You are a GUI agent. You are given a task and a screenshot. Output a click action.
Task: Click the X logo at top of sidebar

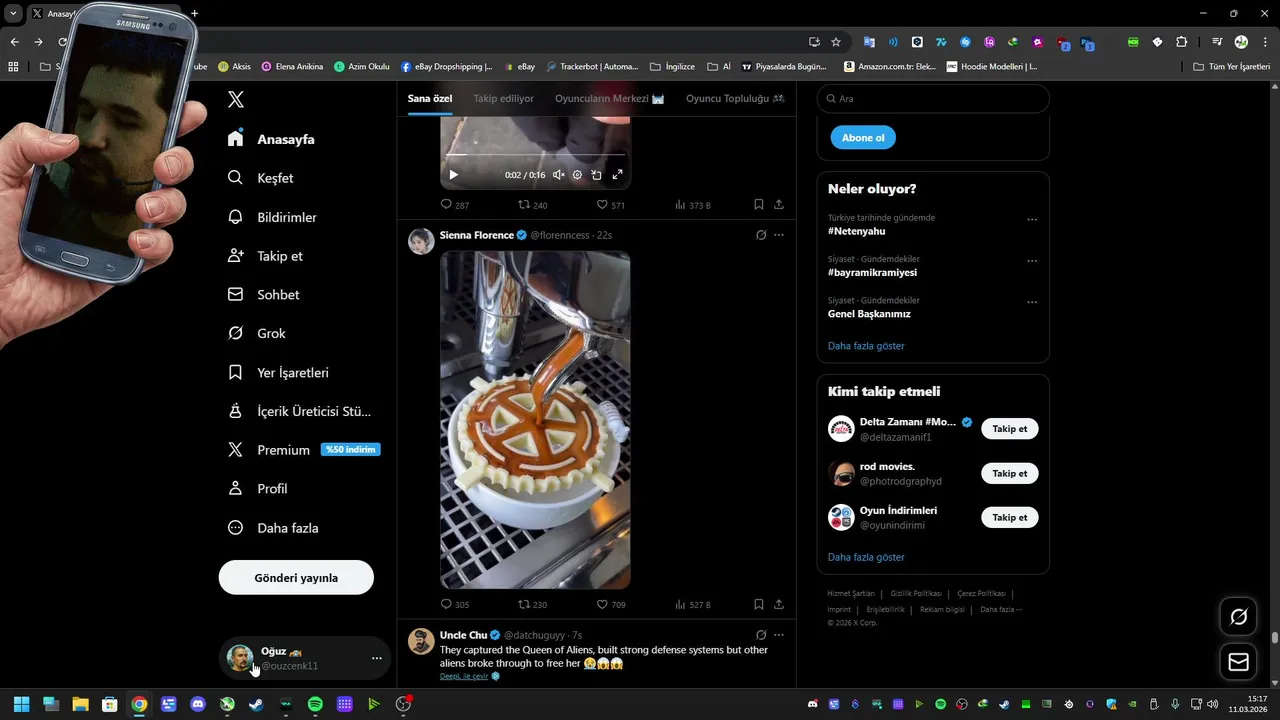pos(236,99)
